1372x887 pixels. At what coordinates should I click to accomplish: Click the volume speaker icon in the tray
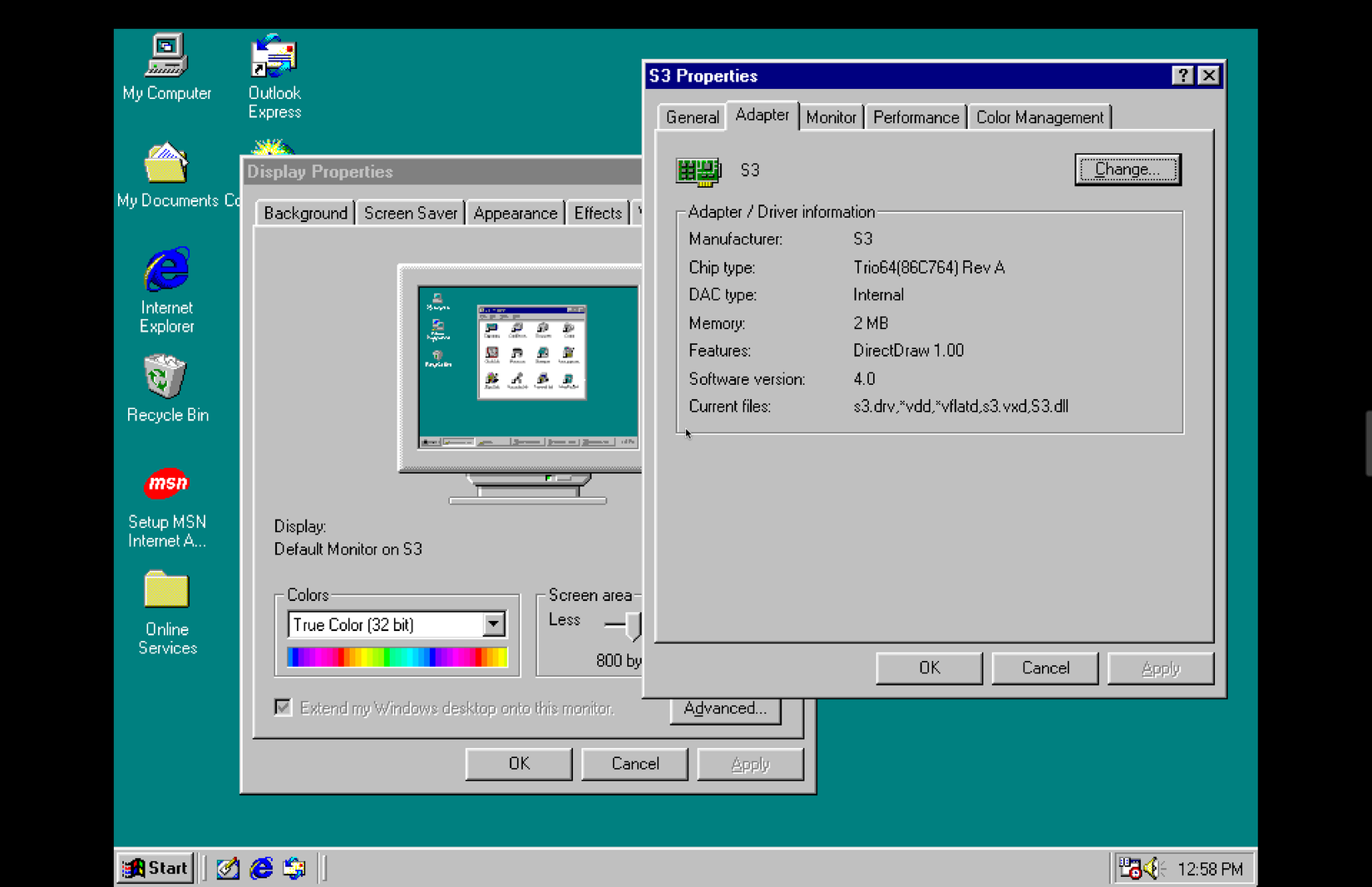(1152, 868)
